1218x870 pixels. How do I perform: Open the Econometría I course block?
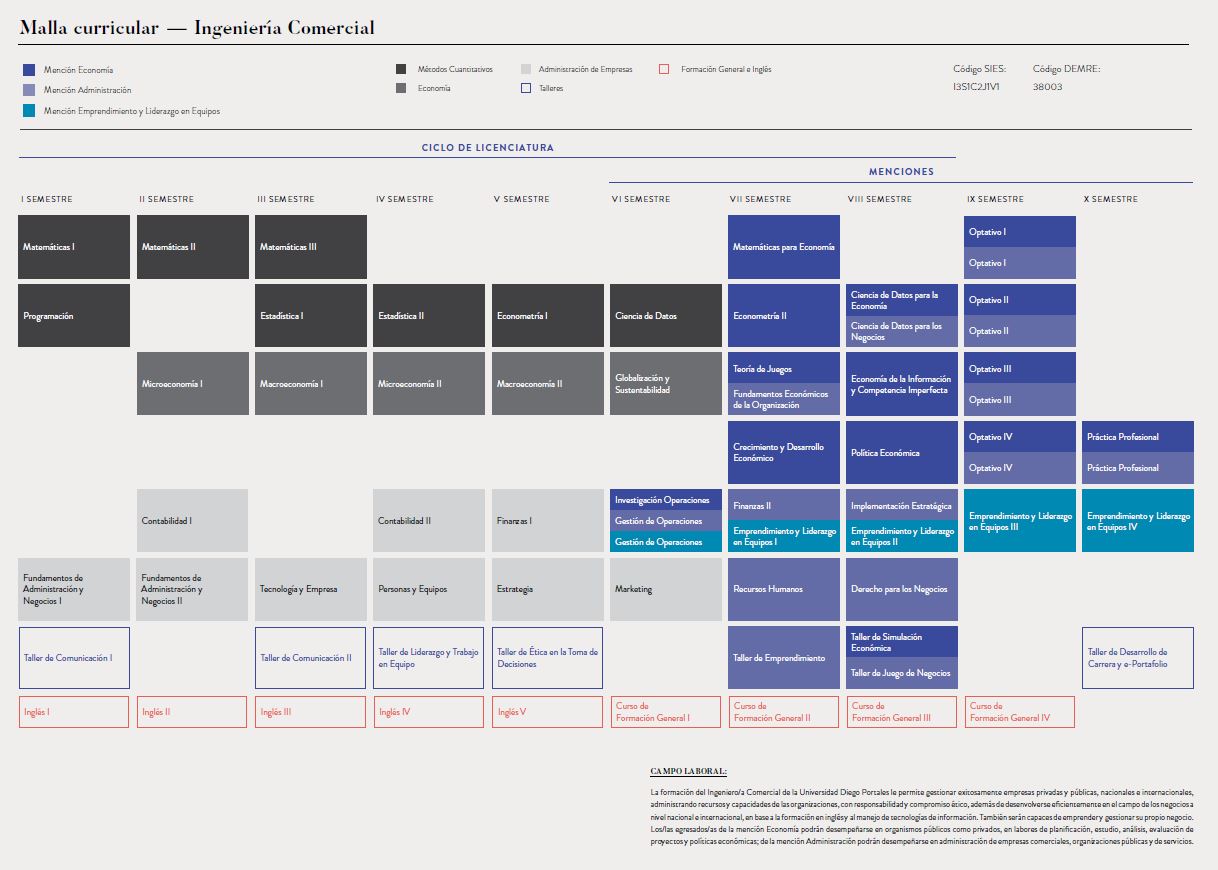(x=548, y=316)
